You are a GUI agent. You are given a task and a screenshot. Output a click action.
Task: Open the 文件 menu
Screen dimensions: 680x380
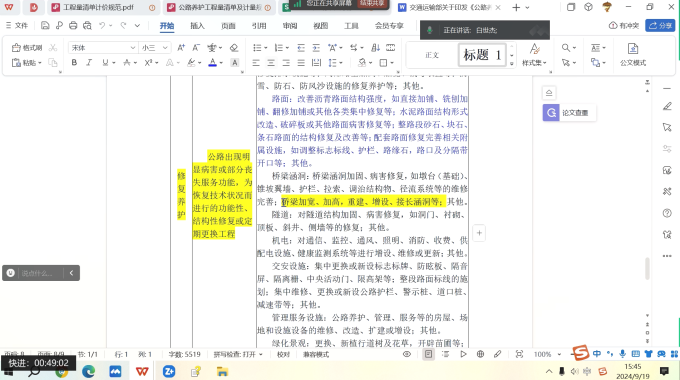coord(17,26)
